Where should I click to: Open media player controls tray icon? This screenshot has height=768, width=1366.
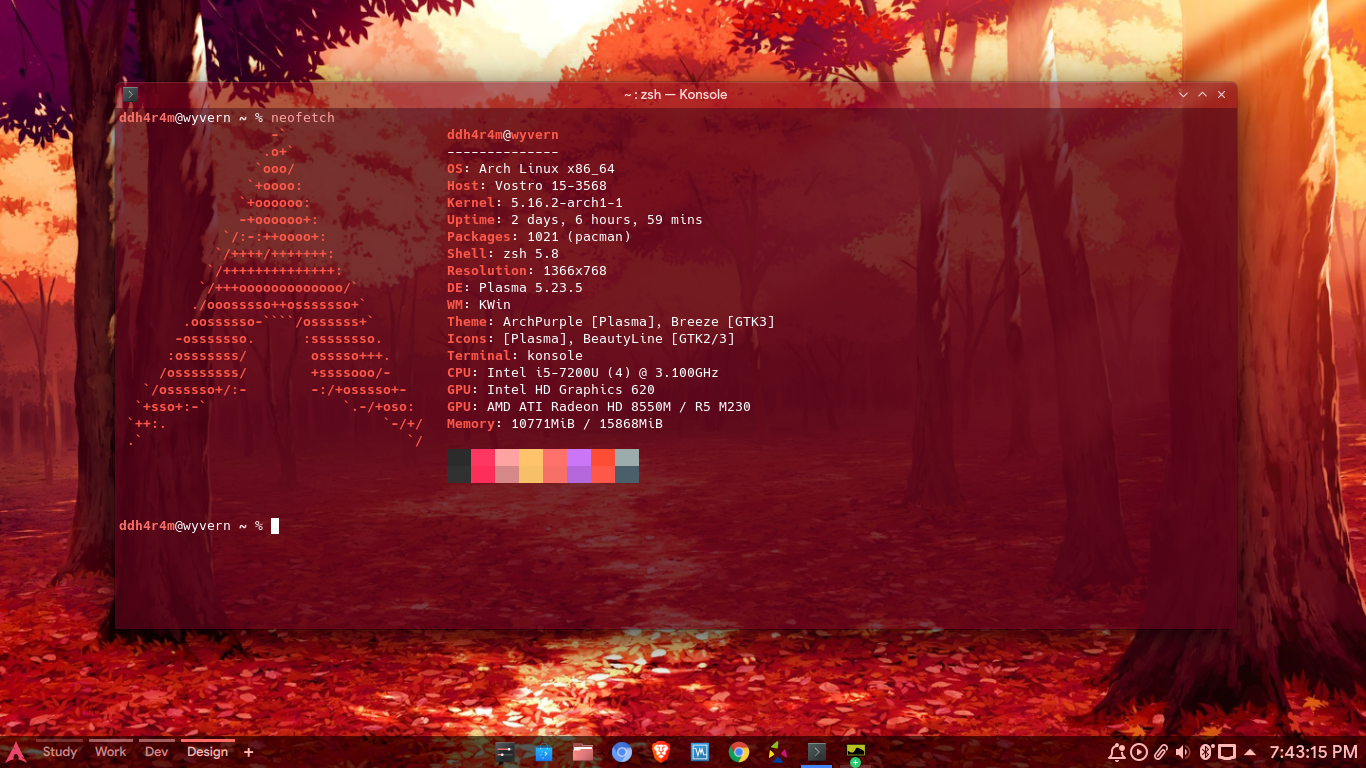(x=1139, y=752)
